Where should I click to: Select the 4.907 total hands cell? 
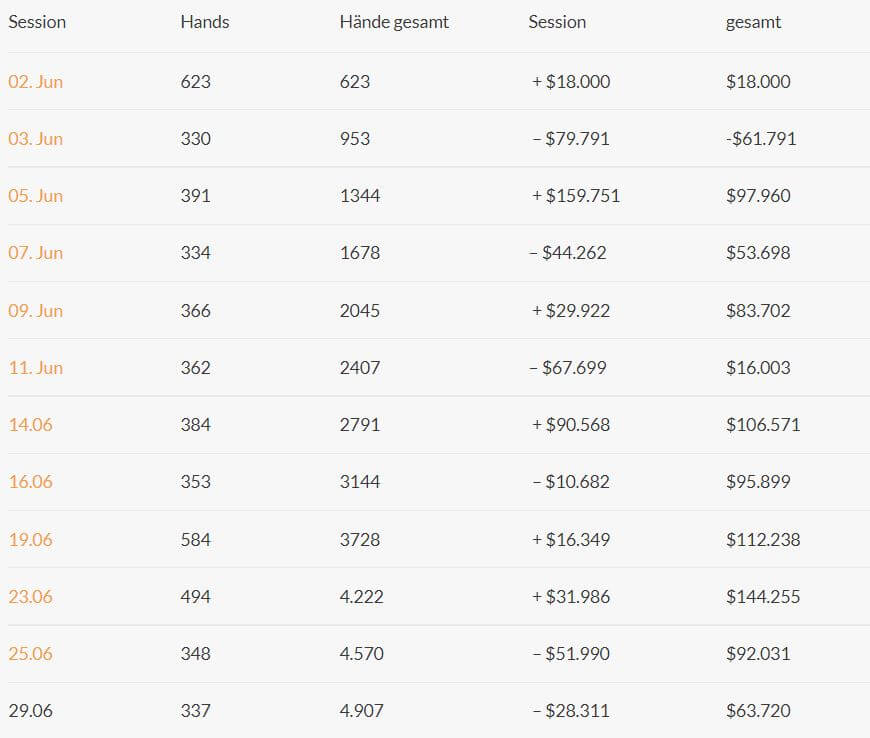pyautogui.click(x=361, y=711)
